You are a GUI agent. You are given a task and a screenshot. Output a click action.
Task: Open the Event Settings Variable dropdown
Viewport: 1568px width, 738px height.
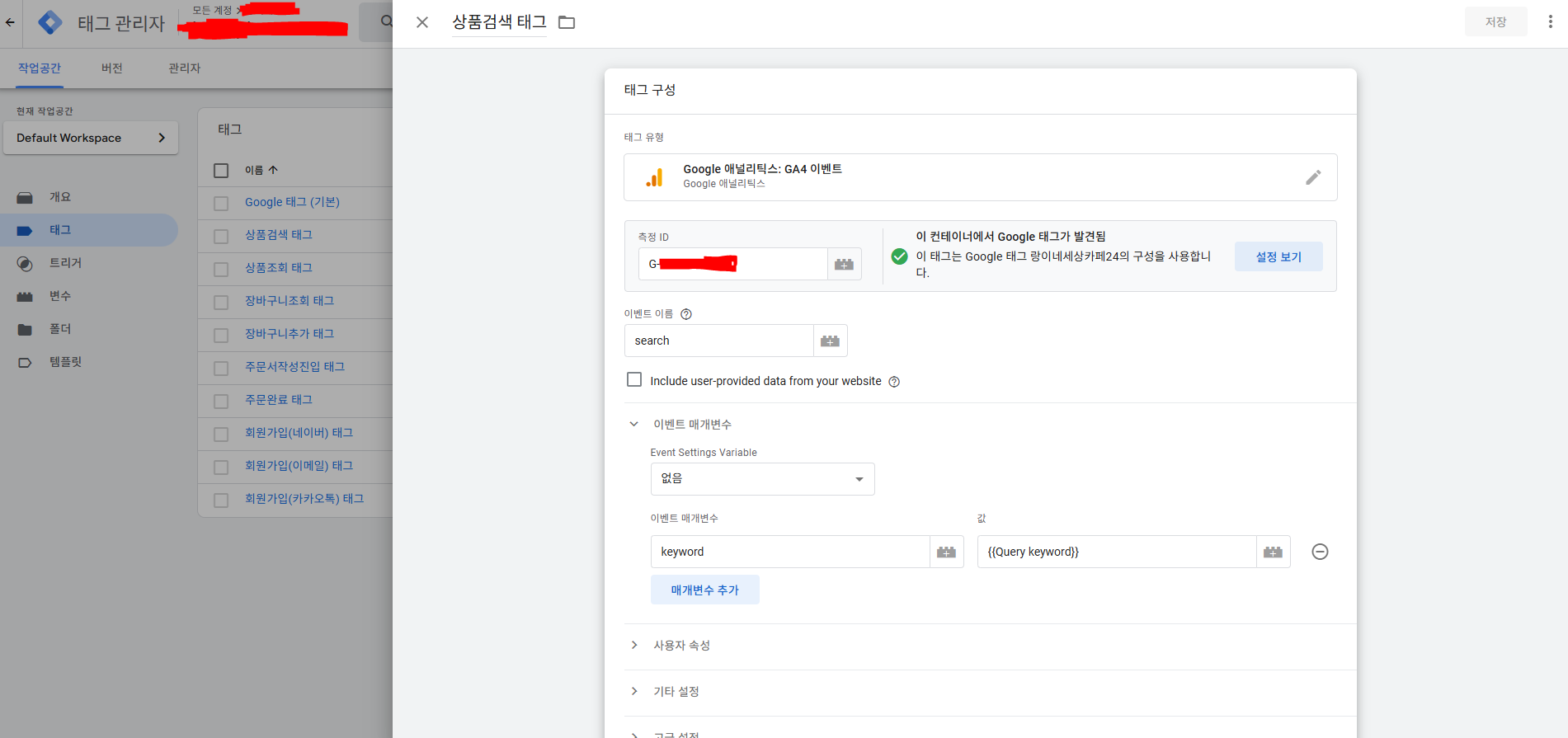coord(762,479)
